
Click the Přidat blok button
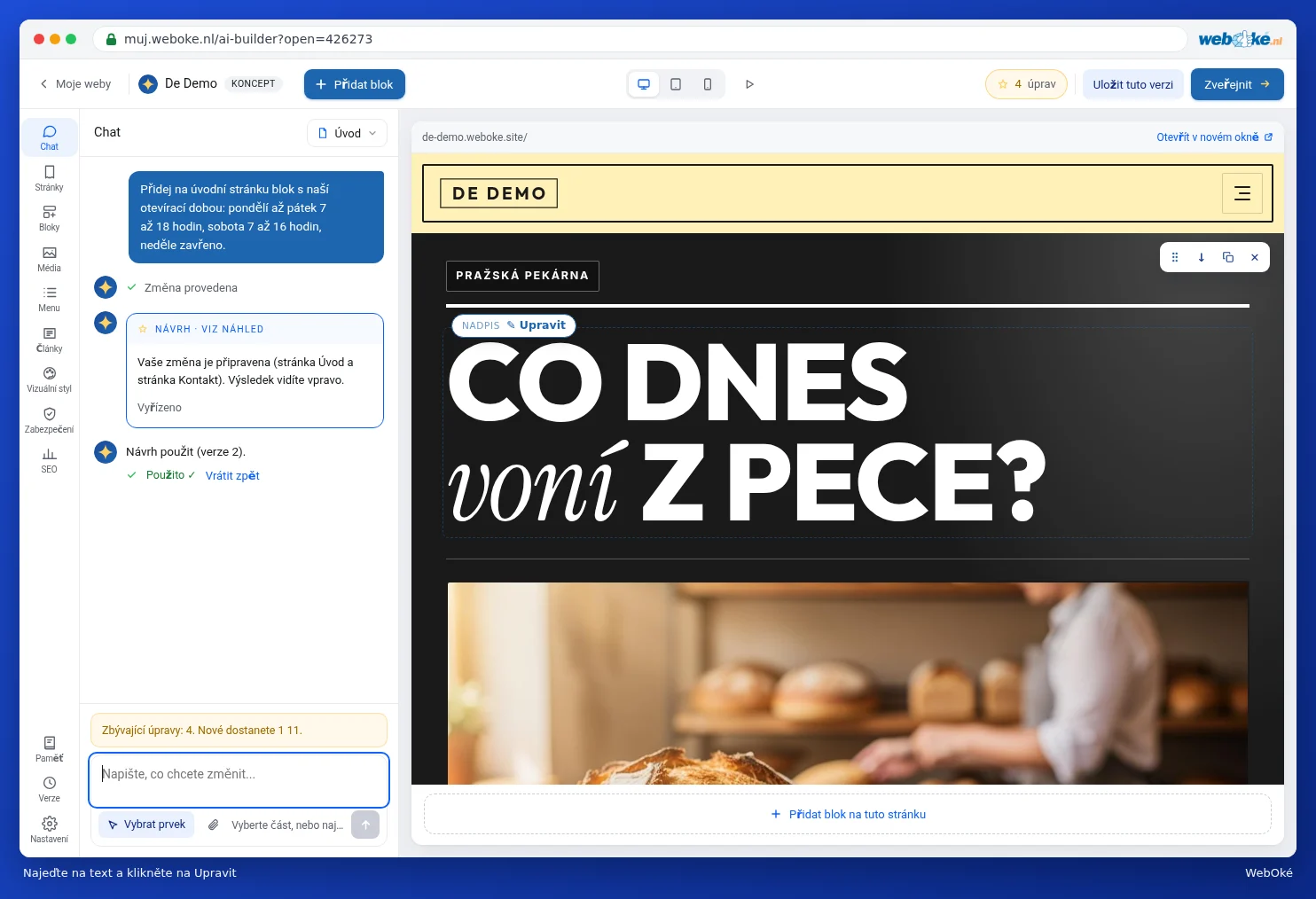pyautogui.click(x=355, y=84)
